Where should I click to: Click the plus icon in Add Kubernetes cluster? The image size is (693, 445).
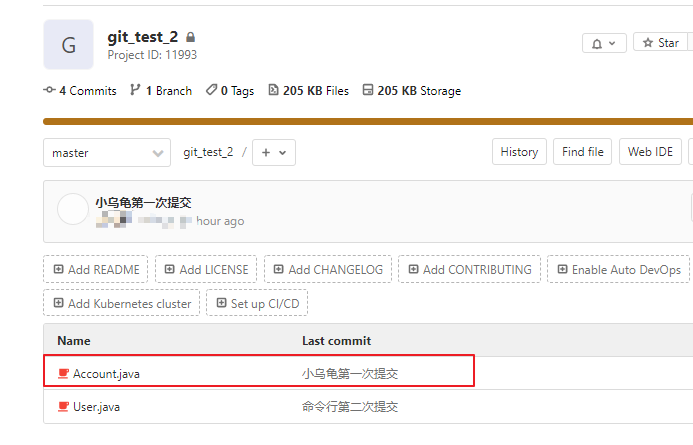(58, 303)
